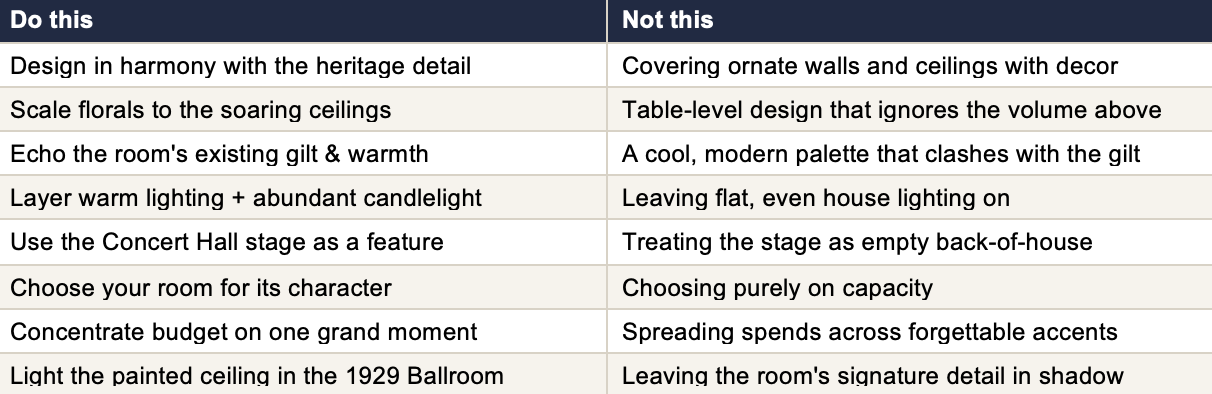Click 'Covering ornate walls and ceilings with decor' cell
Image resolution: width=1212 pixels, height=394 pixels.
(909, 66)
